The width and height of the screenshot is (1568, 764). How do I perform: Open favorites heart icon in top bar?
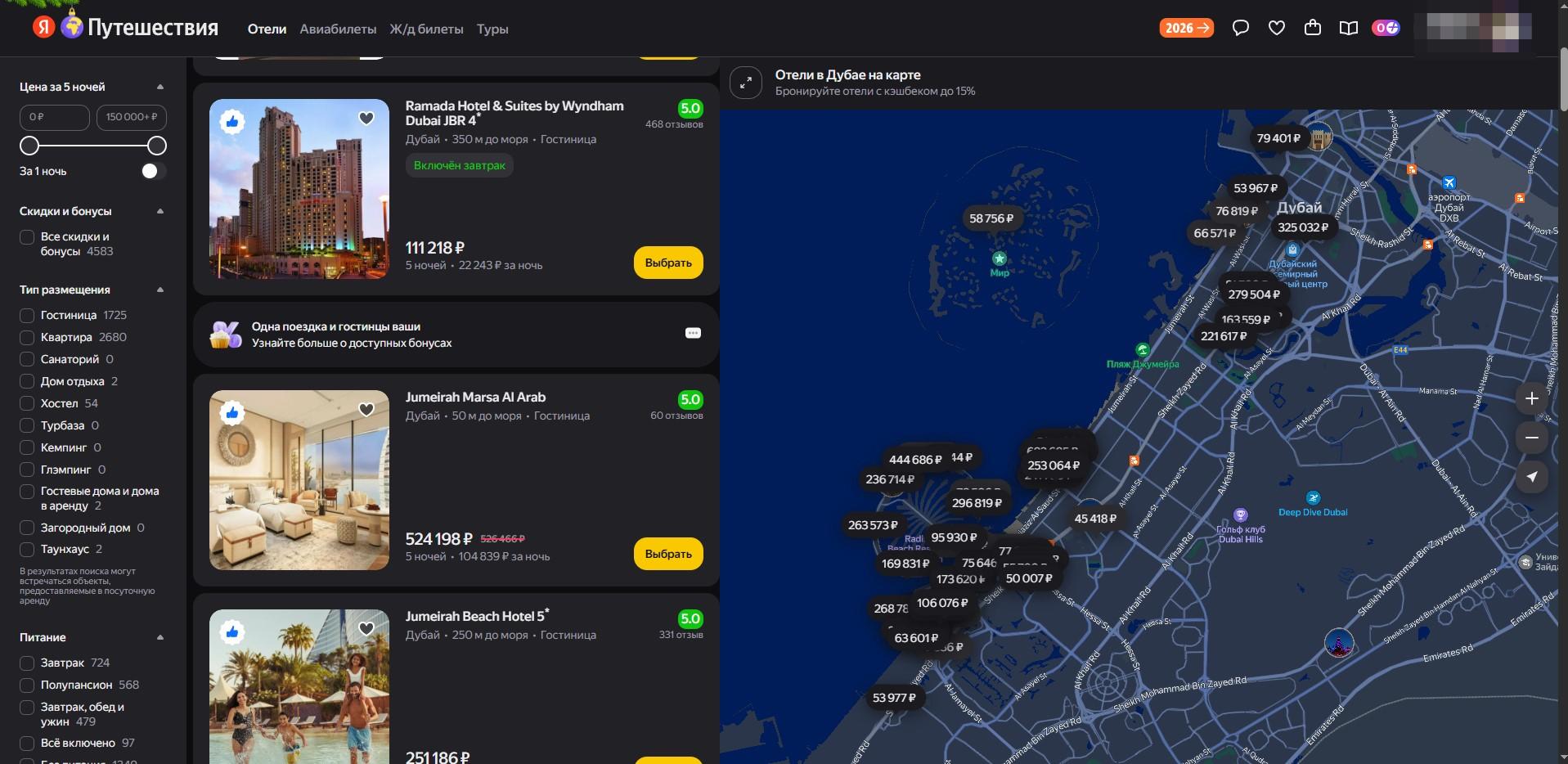1276,29
